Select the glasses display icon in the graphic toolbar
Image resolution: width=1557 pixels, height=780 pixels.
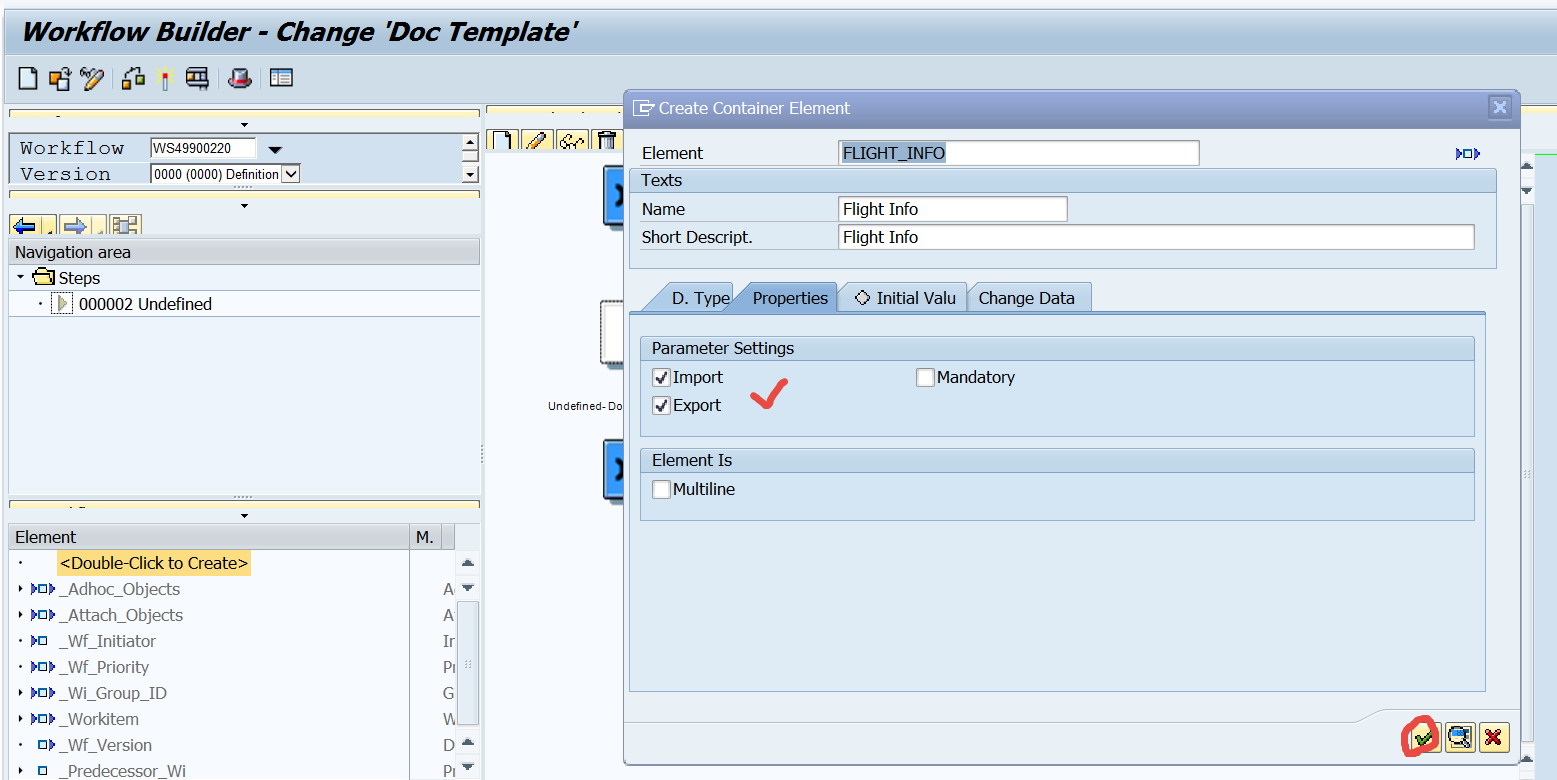(x=571, y=140)
